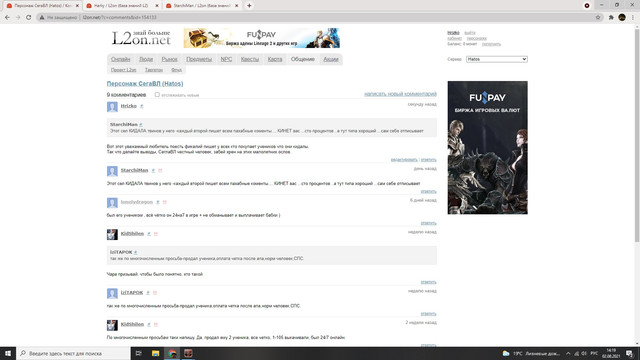Bookmark page with the star icon
640x360 pixels.
(598, 18)
